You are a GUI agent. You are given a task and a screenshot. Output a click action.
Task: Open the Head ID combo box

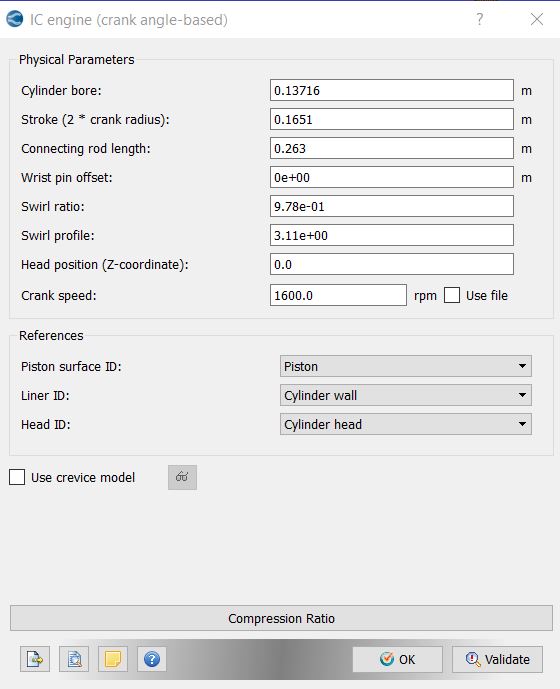[406, 424]
